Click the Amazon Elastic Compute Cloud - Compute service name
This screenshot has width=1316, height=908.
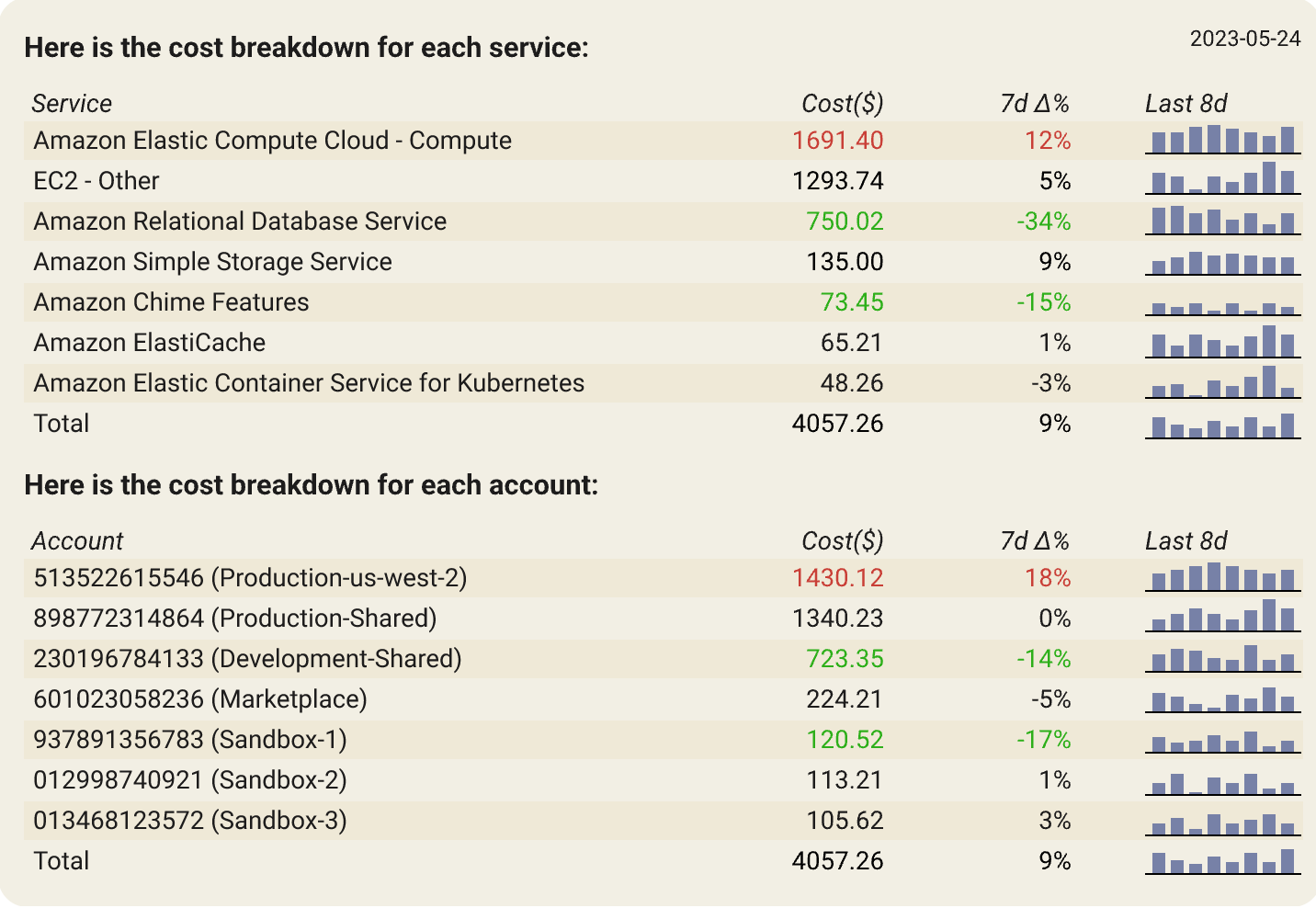click(x=273, y=141)
